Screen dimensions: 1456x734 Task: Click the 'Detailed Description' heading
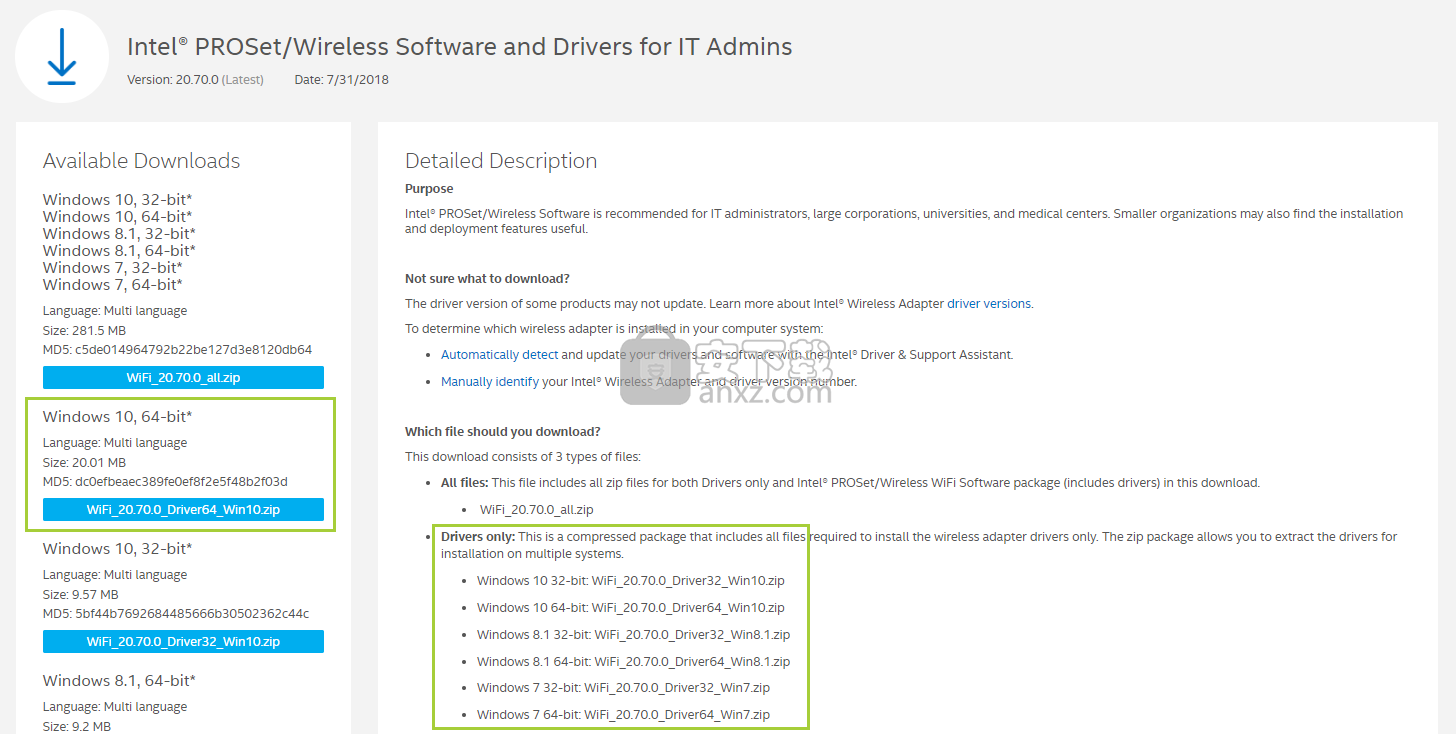[x=501, y=161]
